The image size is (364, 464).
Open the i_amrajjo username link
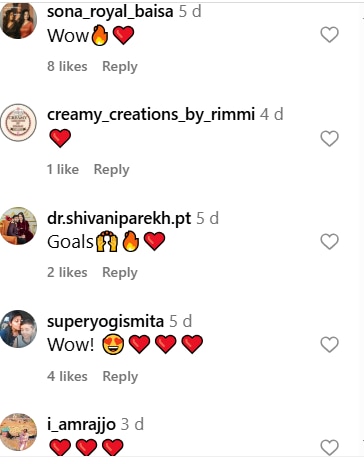(x=81, y=425)
